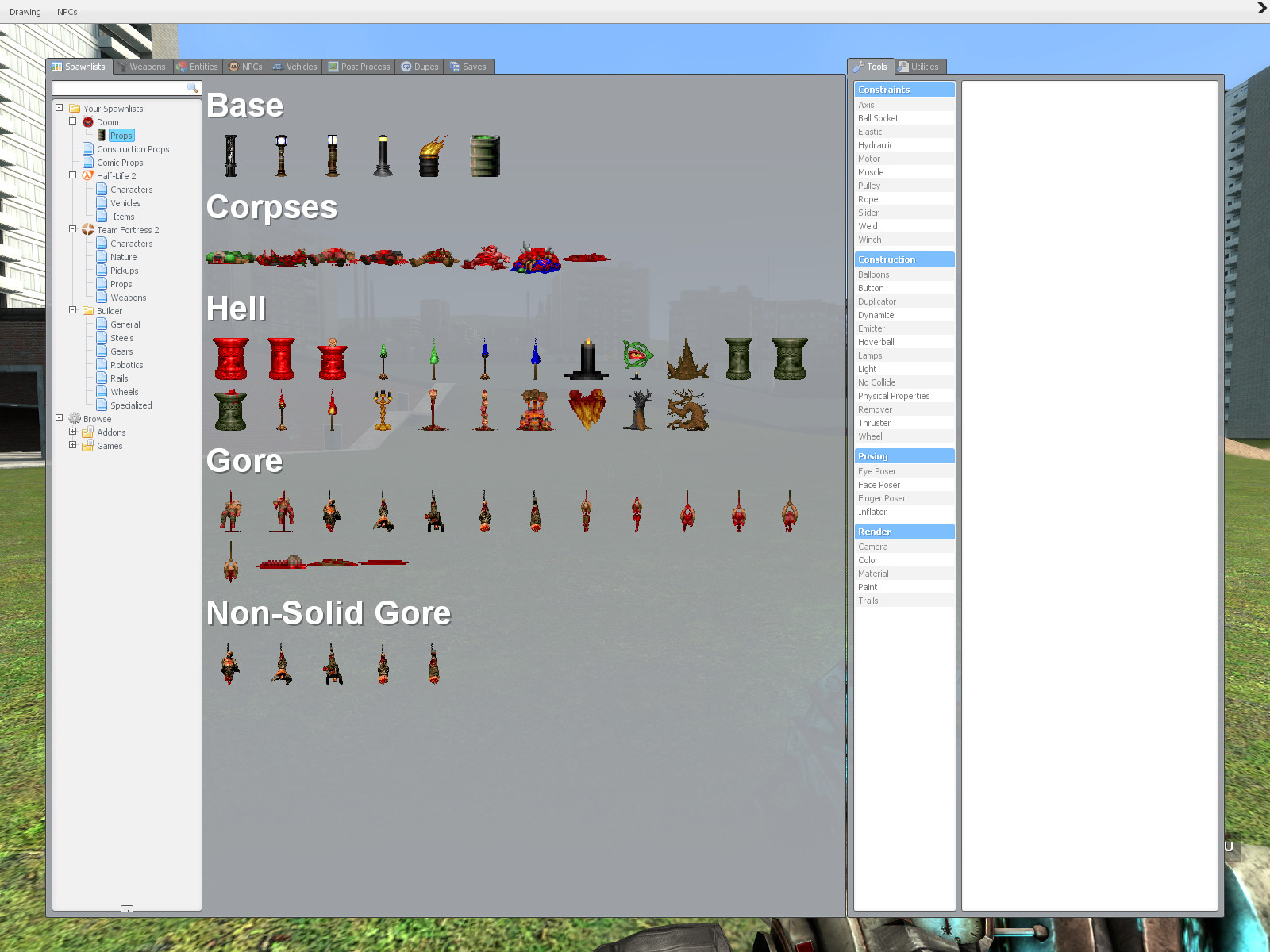Expand the Games tree node
Screen dimensions: 1270x952
coord(73,445)
